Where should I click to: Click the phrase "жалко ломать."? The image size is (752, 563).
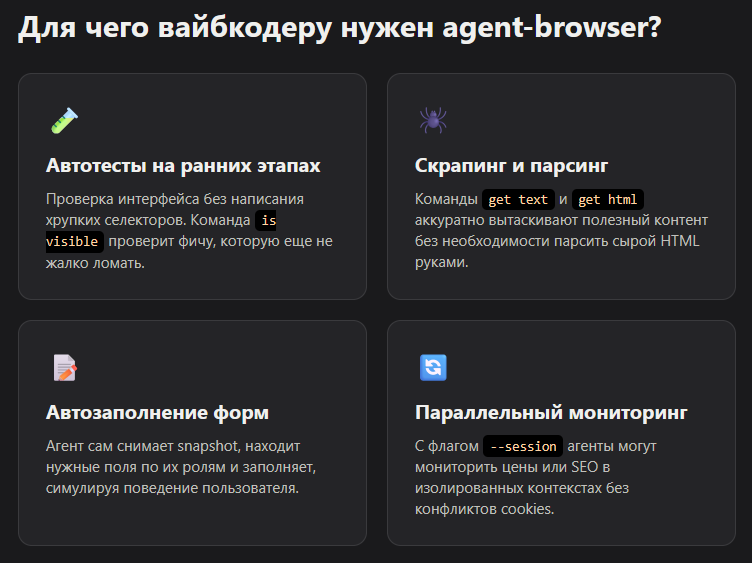tap(95, 263)
